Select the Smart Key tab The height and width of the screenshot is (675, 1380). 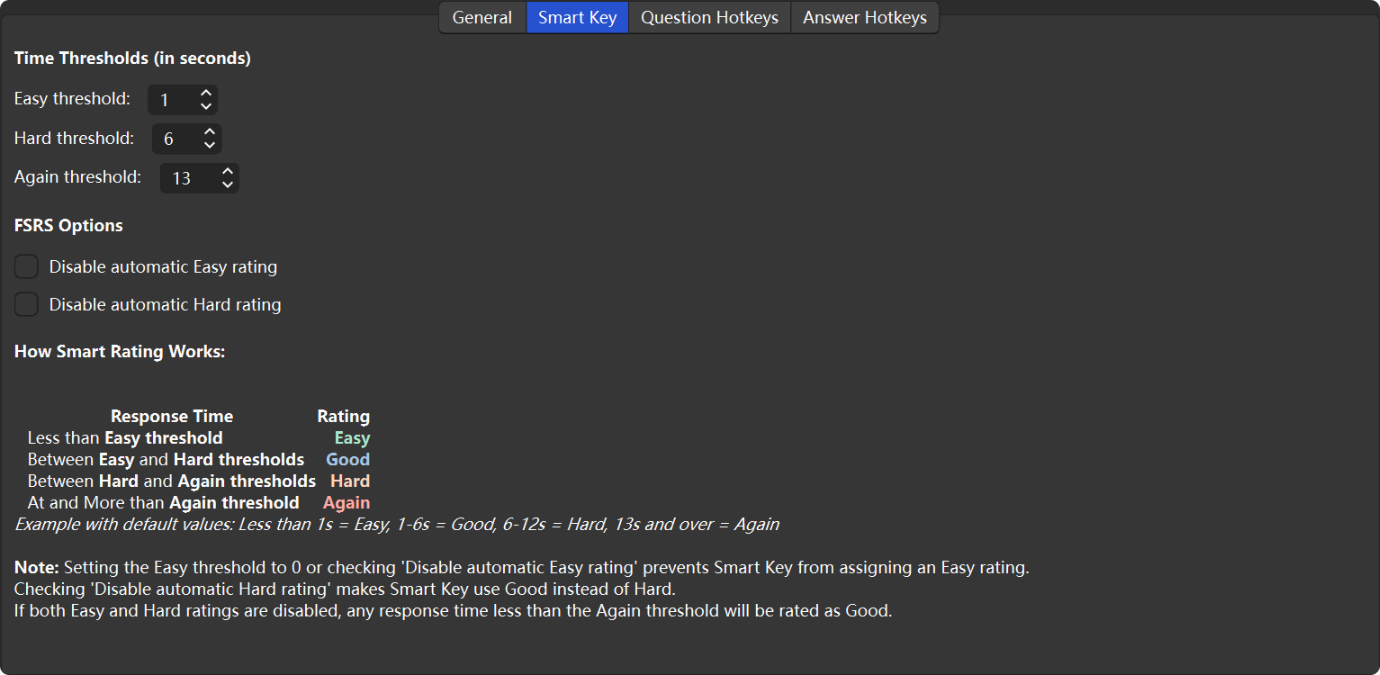[577, 18]
